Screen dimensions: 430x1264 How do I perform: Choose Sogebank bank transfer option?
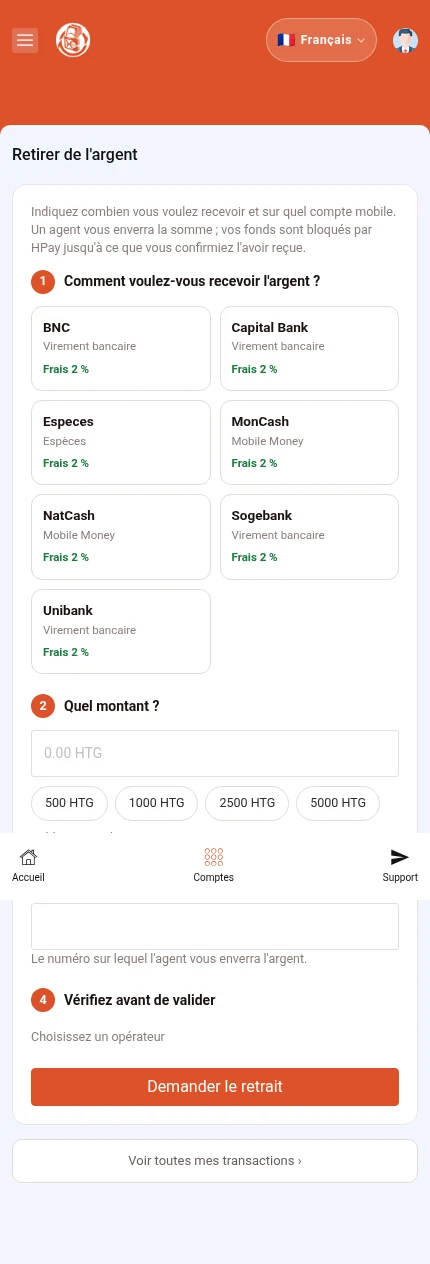point(309,537)
